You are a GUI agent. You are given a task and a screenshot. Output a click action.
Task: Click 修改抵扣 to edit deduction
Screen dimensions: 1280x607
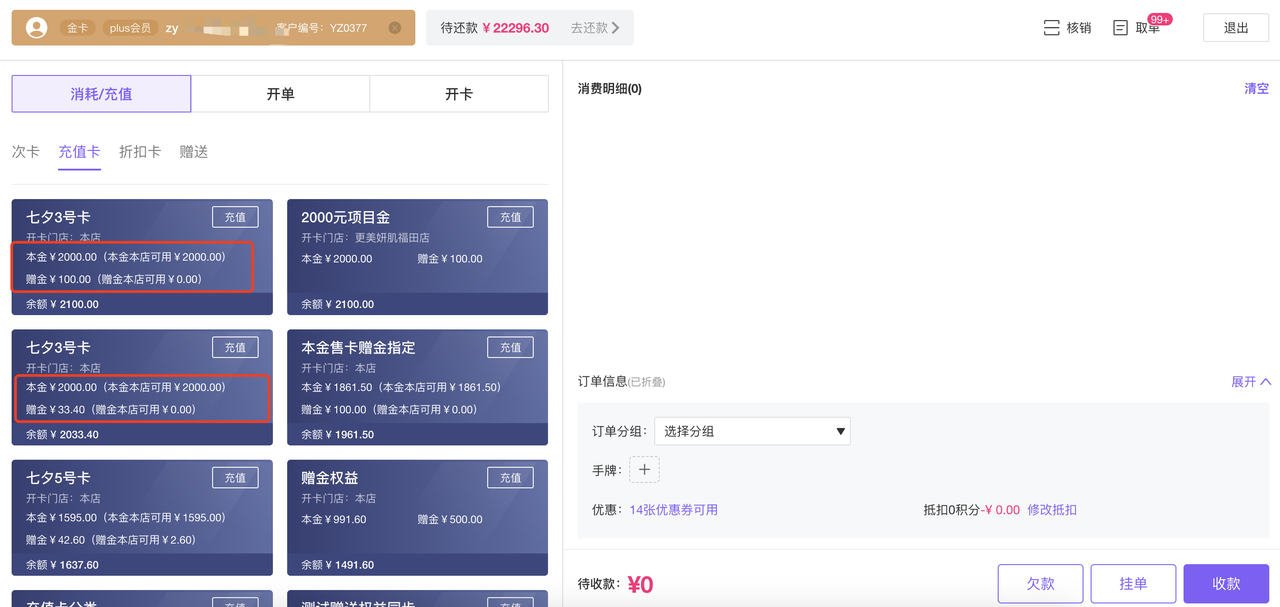click(x=1052, y=510)
